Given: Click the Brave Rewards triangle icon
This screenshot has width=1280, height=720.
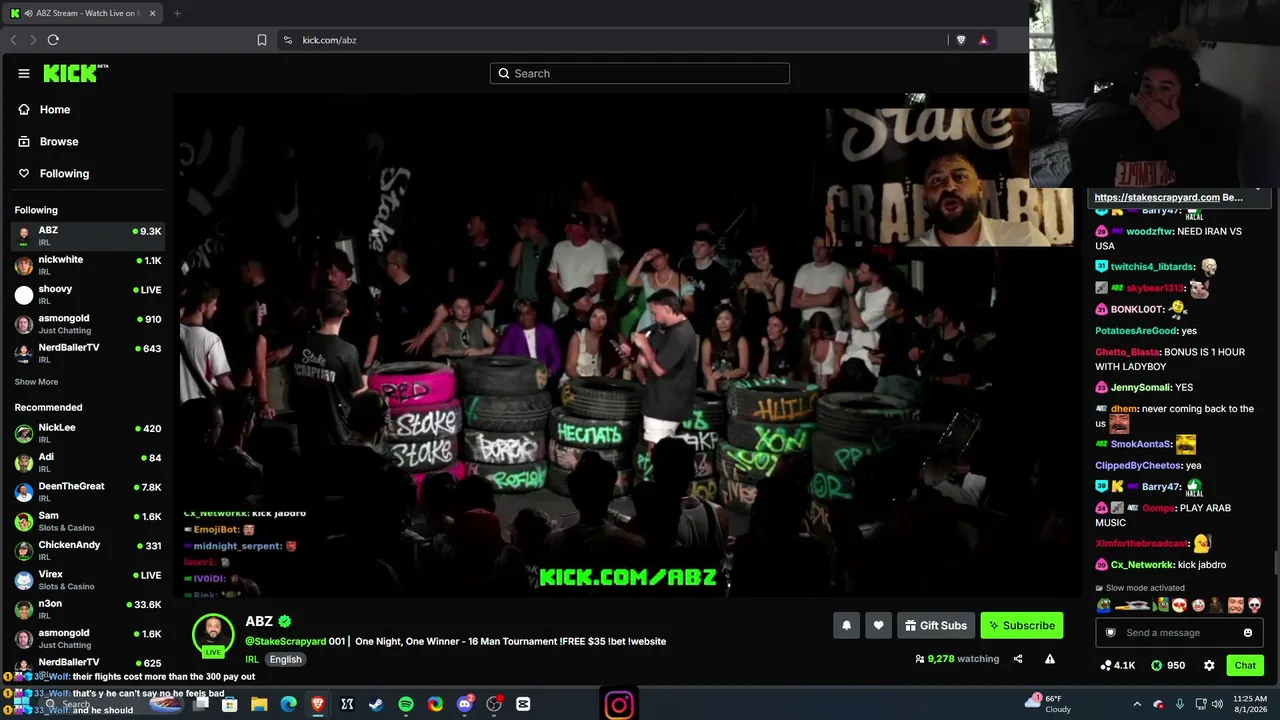Looking at the screenshot, I should click(x=983, y=40).
